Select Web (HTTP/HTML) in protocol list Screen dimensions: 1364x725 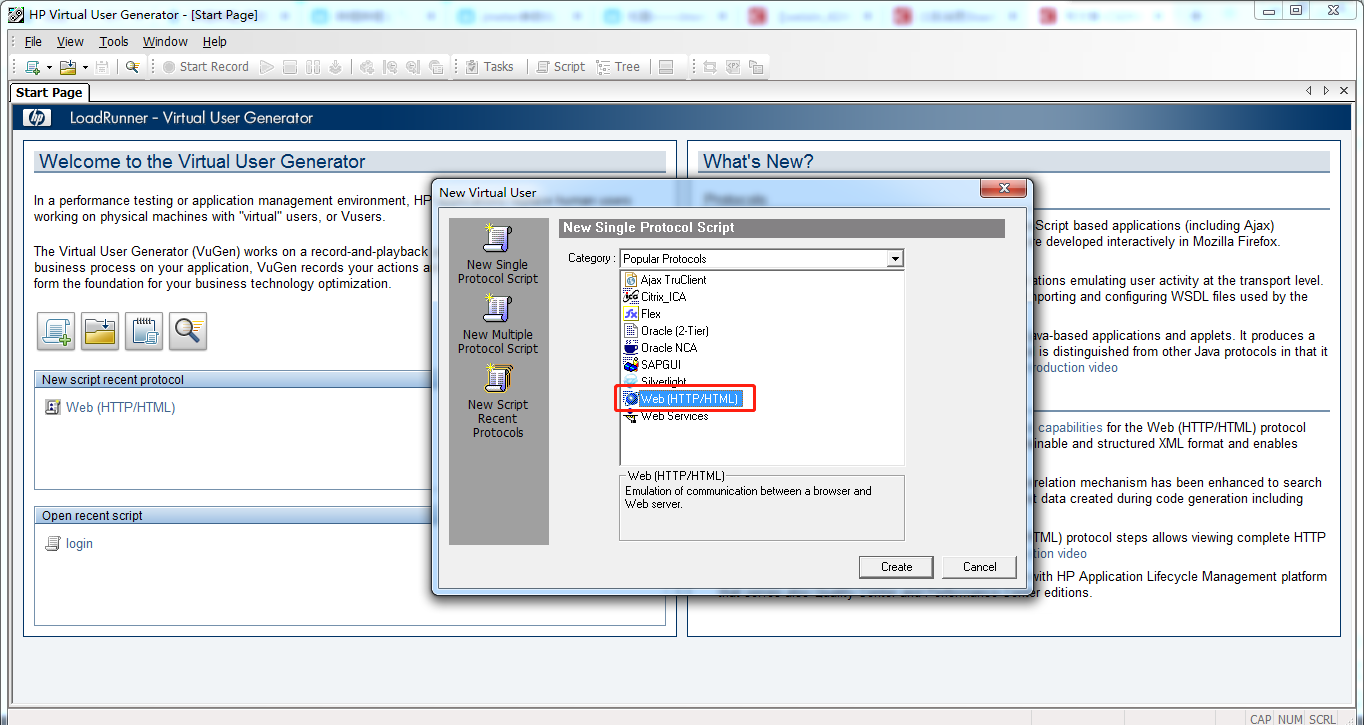tap(682, 399)
